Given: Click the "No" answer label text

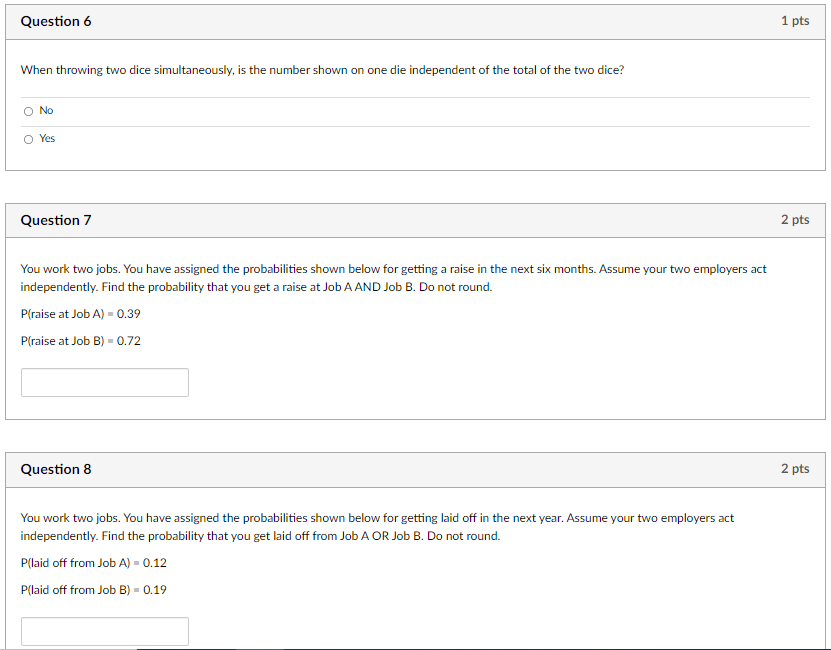Looking at the screenshot, I should click(x=46, y=110).
